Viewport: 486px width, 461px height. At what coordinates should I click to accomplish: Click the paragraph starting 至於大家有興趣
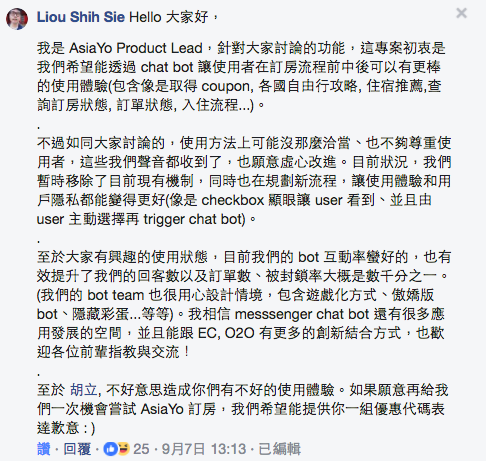244,304
